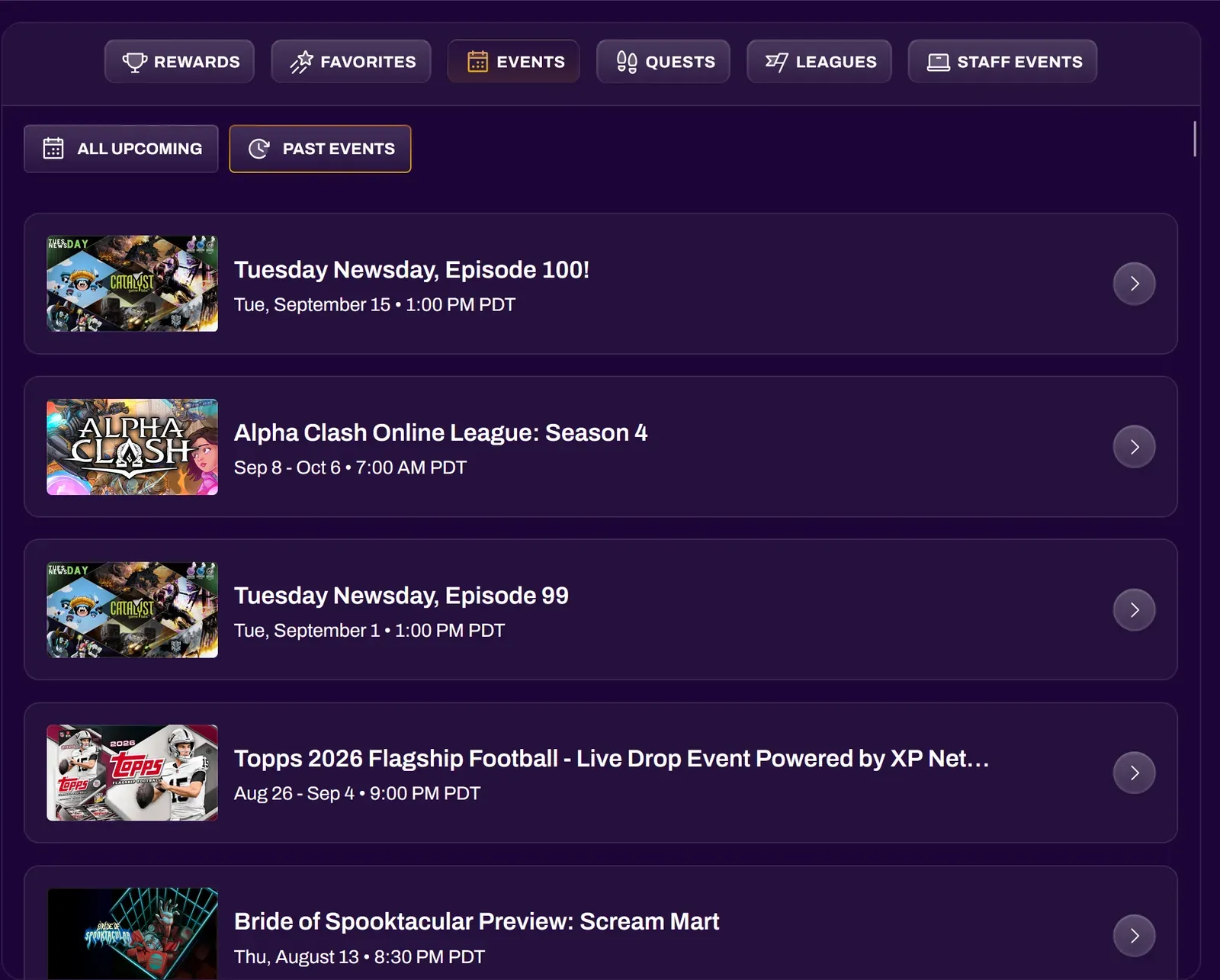The image size is (1220, 980).
Task: Click the Tuesday Newsday, Episode 99 title
Action: pos(401,596)
